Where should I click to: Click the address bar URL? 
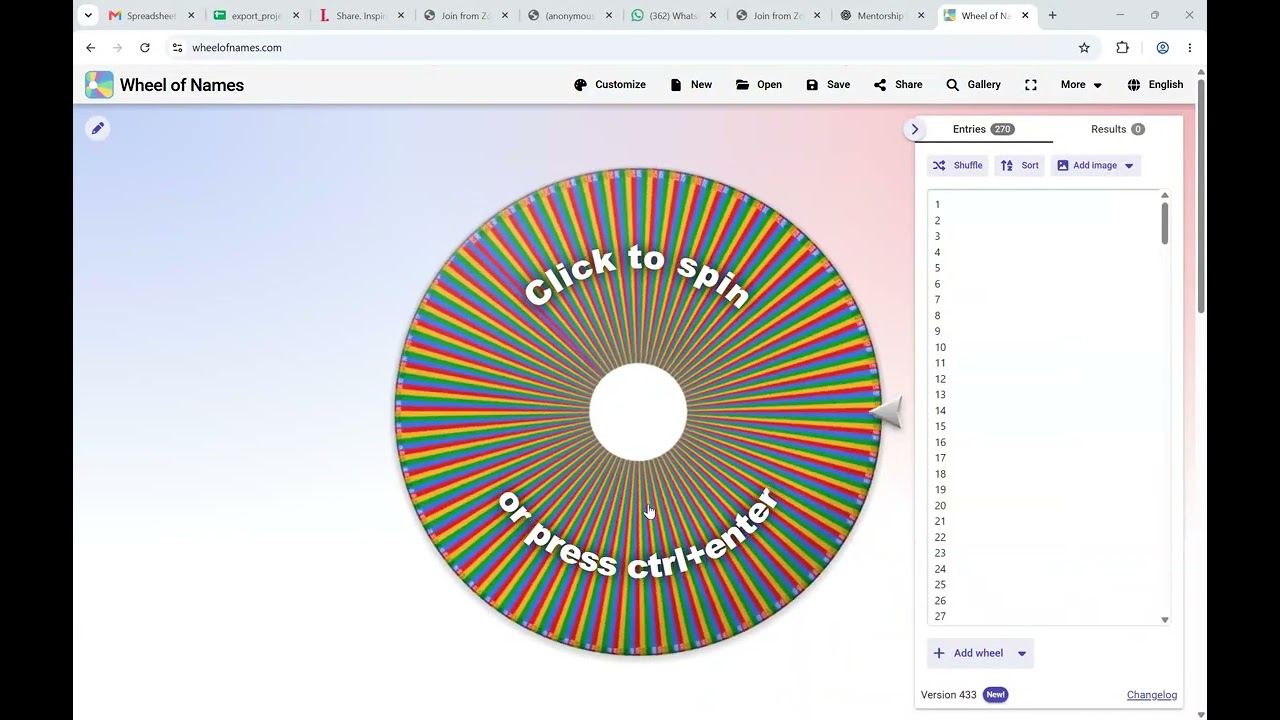[x=237, y=47]
